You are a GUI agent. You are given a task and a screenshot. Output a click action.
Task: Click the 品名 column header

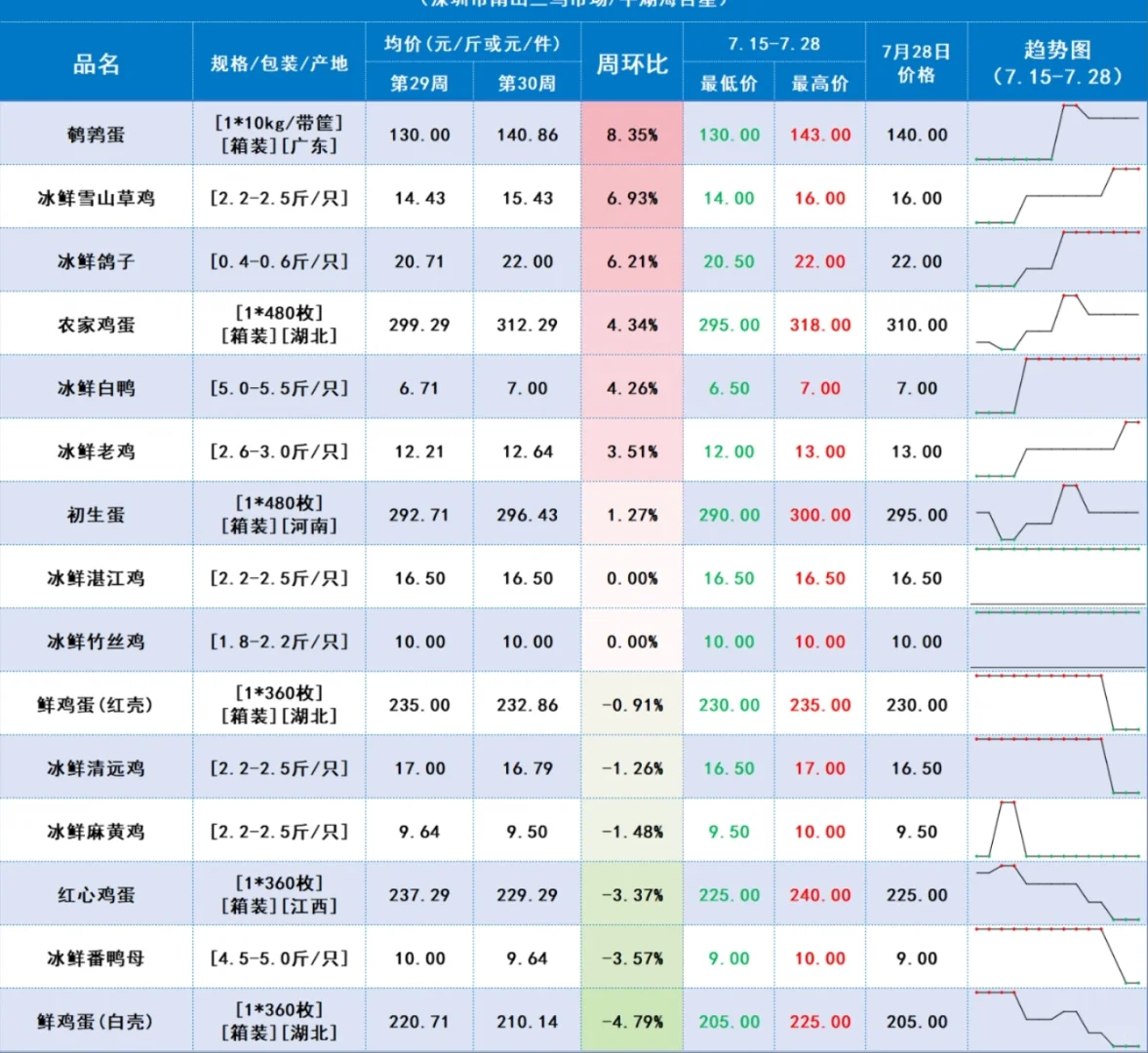pyautogui.click(x=96, y=63)
